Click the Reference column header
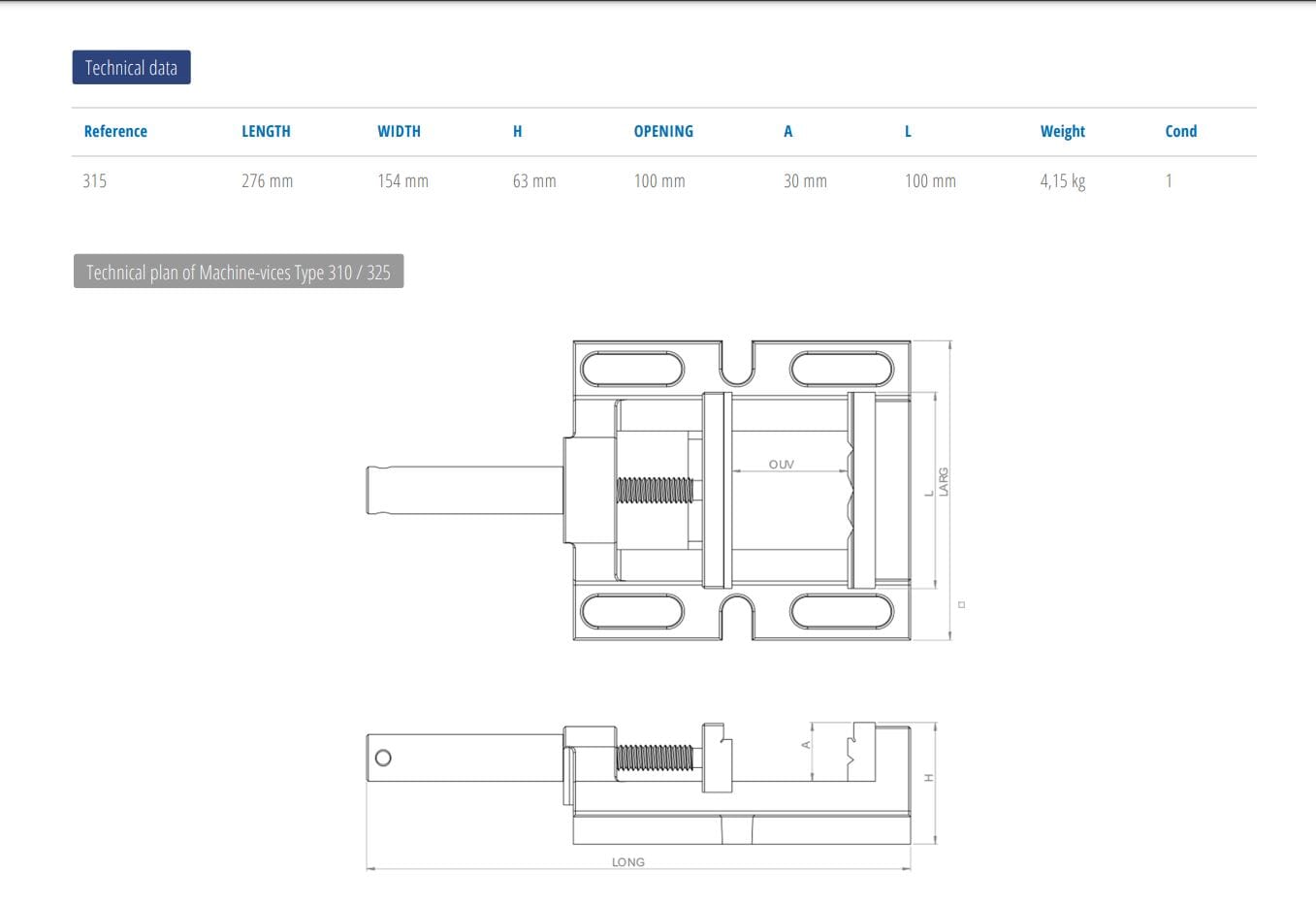 (x=115, y=132)
